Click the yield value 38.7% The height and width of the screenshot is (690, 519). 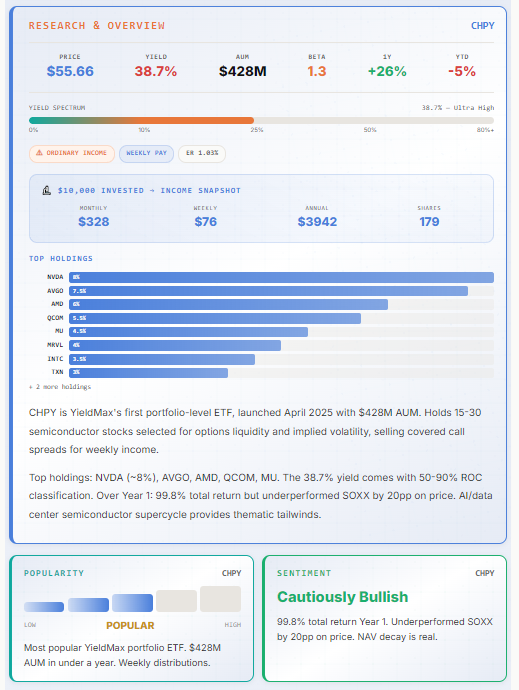[156, 71]
